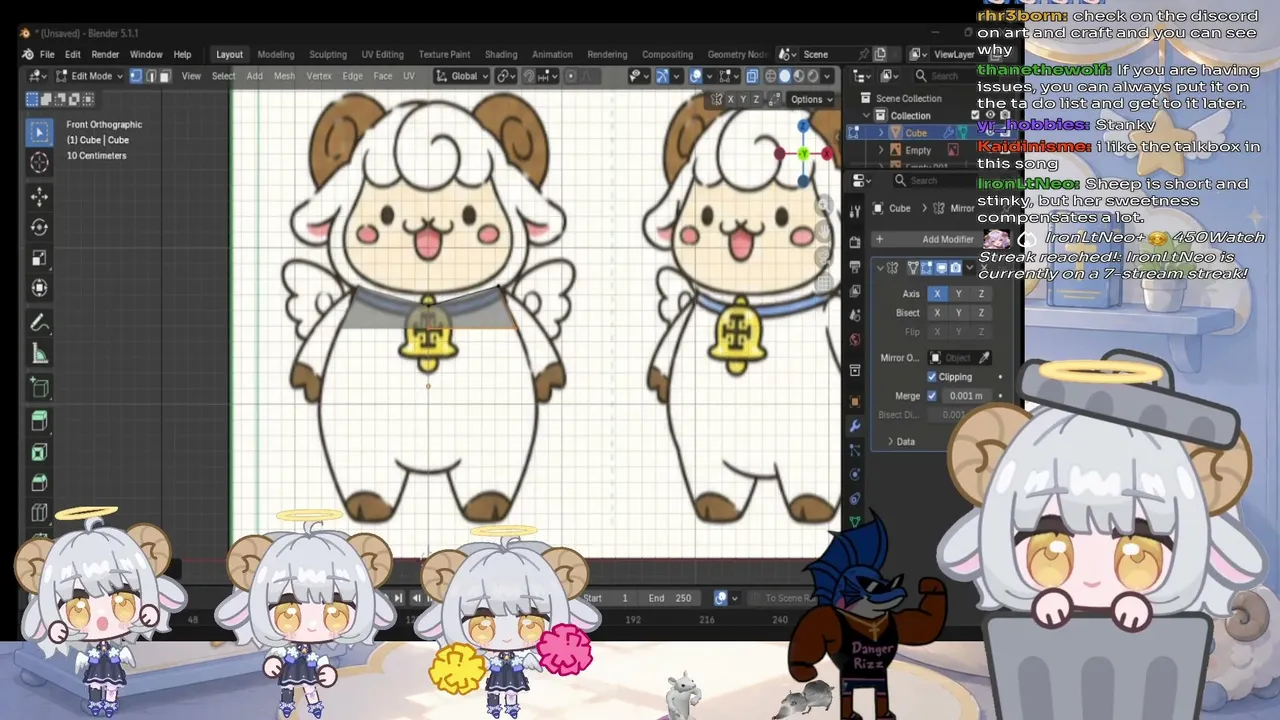Open the Mesh menu in viewport header
The image size is (1280, 720).
[x=284, y=76]
